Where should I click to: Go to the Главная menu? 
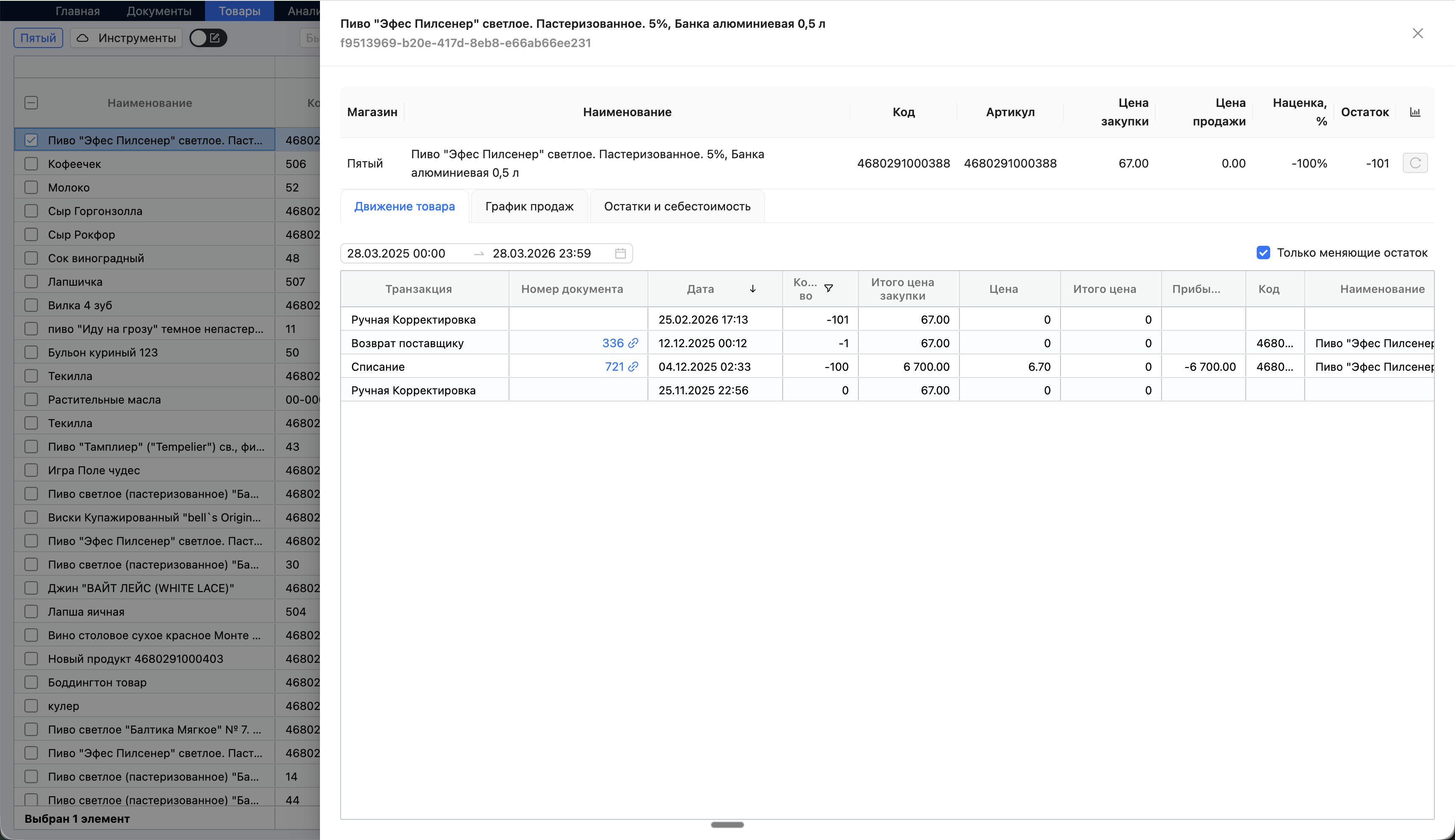click(x=77, y=11)
